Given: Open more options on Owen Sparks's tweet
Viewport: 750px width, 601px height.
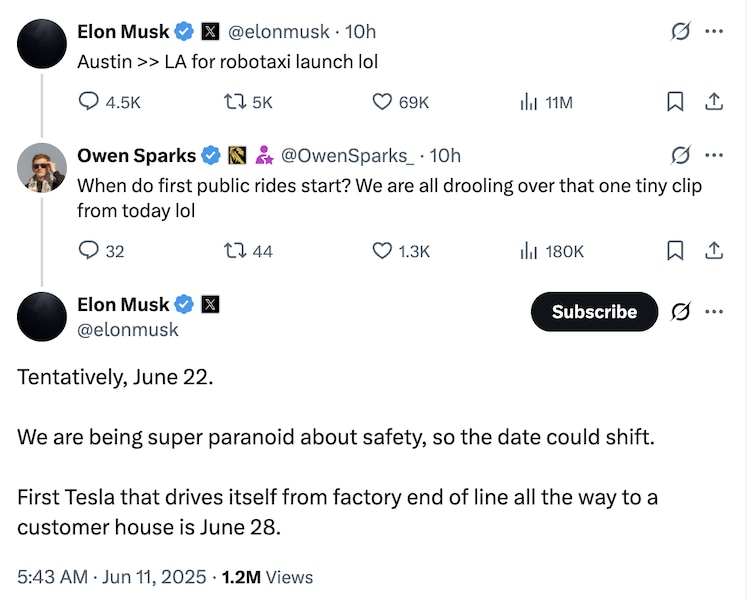Looking at the screenshot, I should [714, 155].
